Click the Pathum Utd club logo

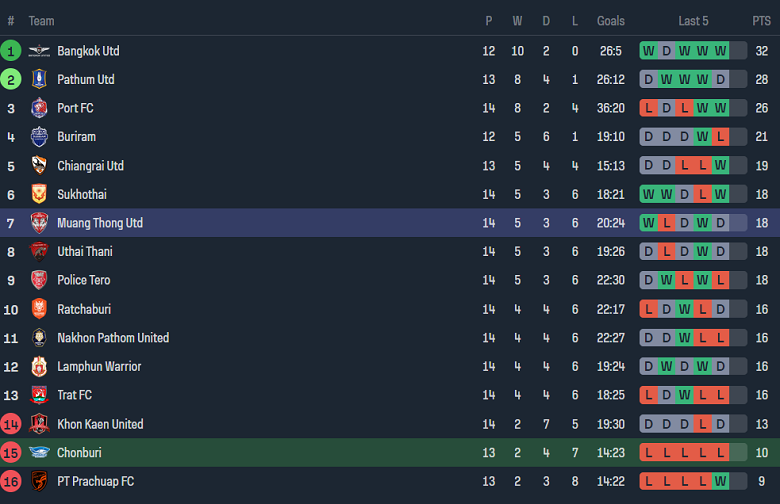39,80
